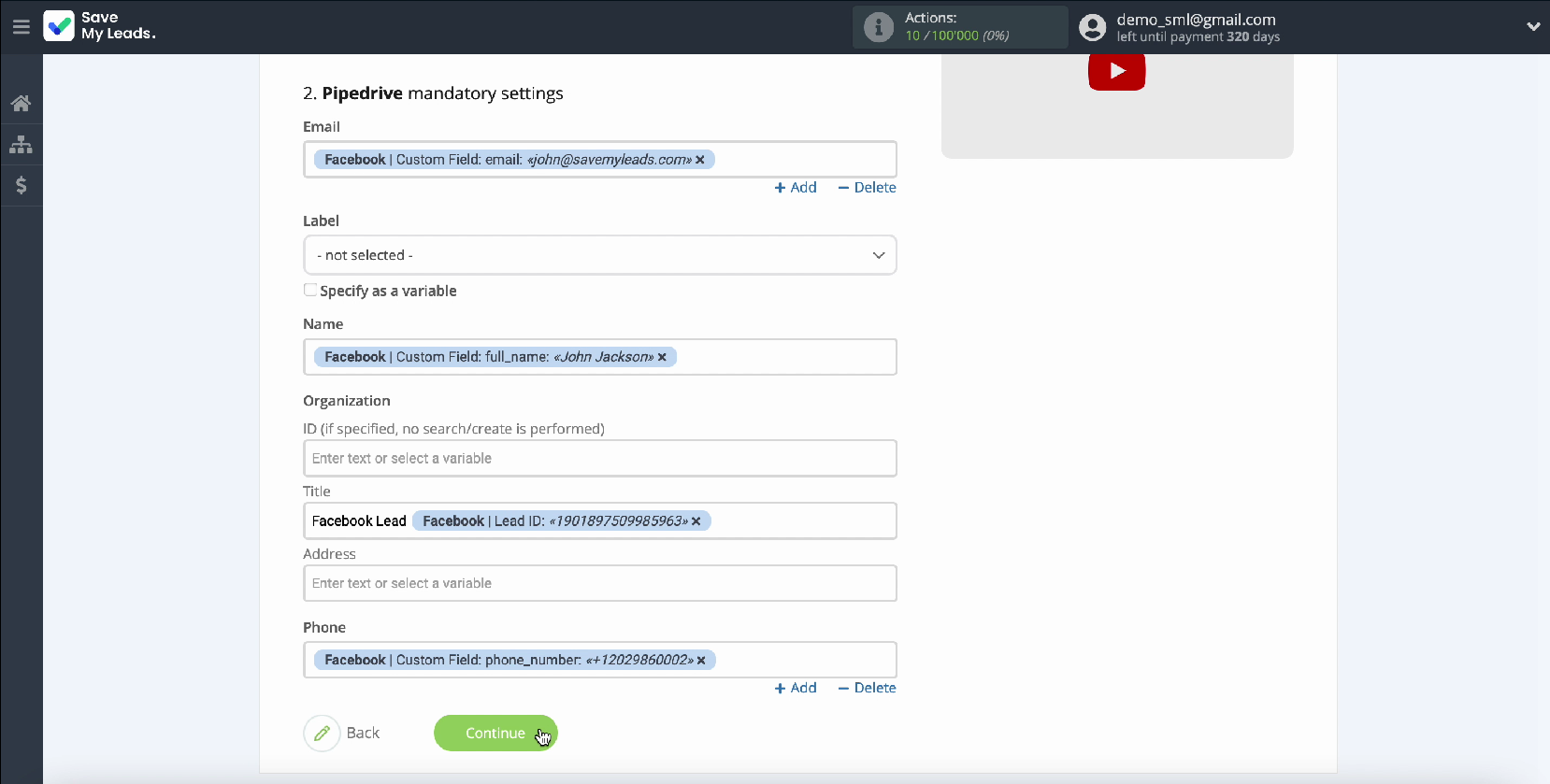Open the billing dollar sidebar icon

tap(21, 185)
